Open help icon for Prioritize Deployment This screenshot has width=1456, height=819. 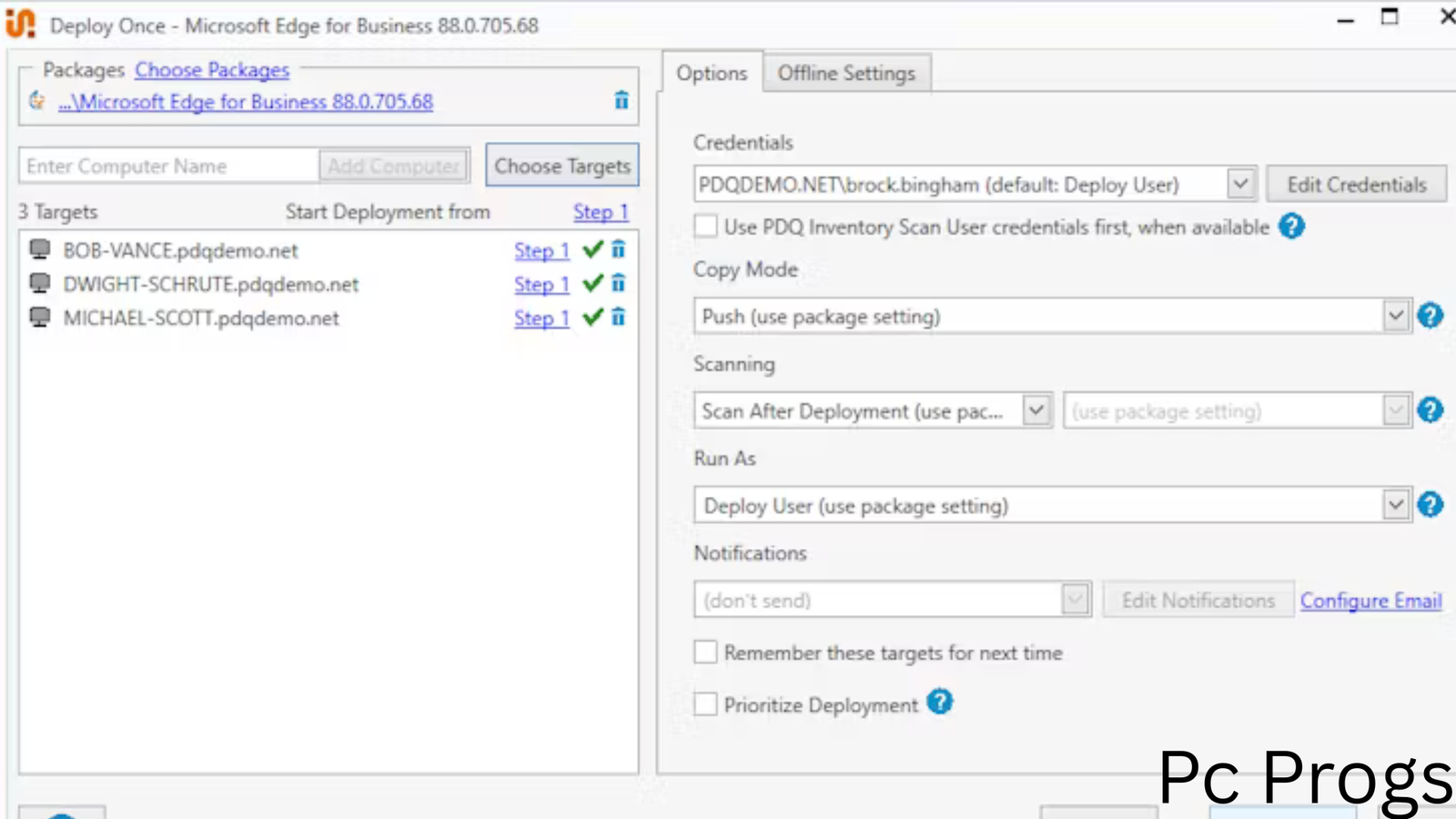940,702
